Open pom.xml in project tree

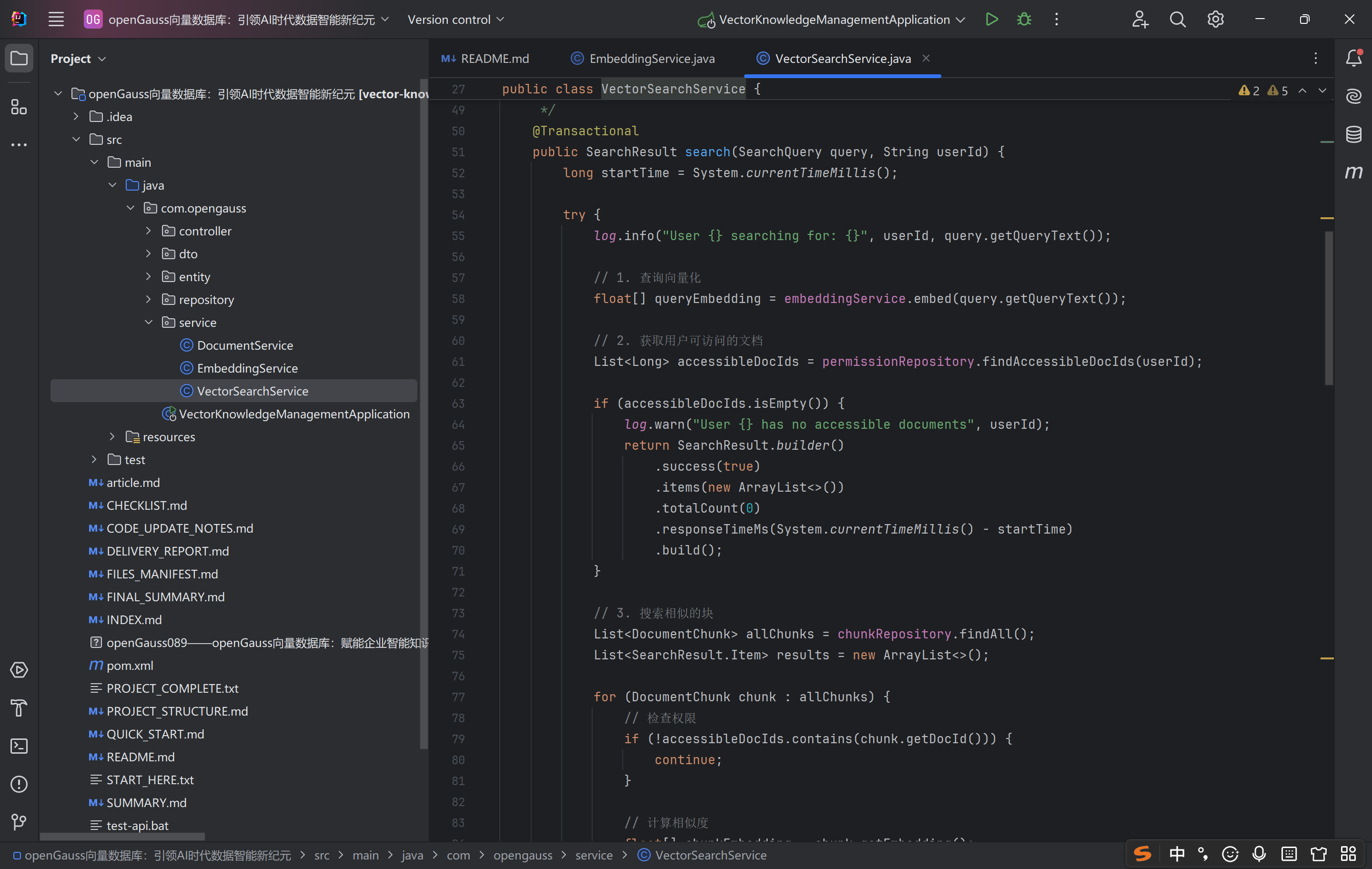point(130,666)
